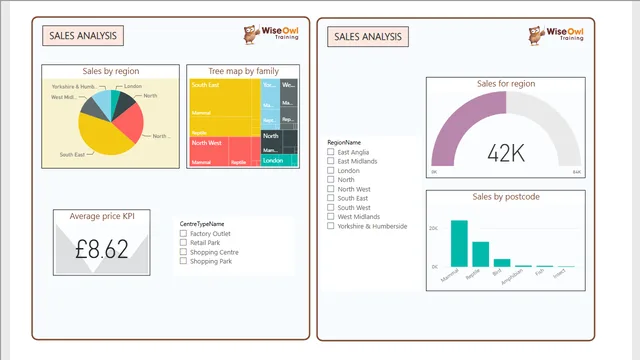Click the 'Sales by region' chart title
This screenshot has height=360, width=640.
click(x=111, y=71)
